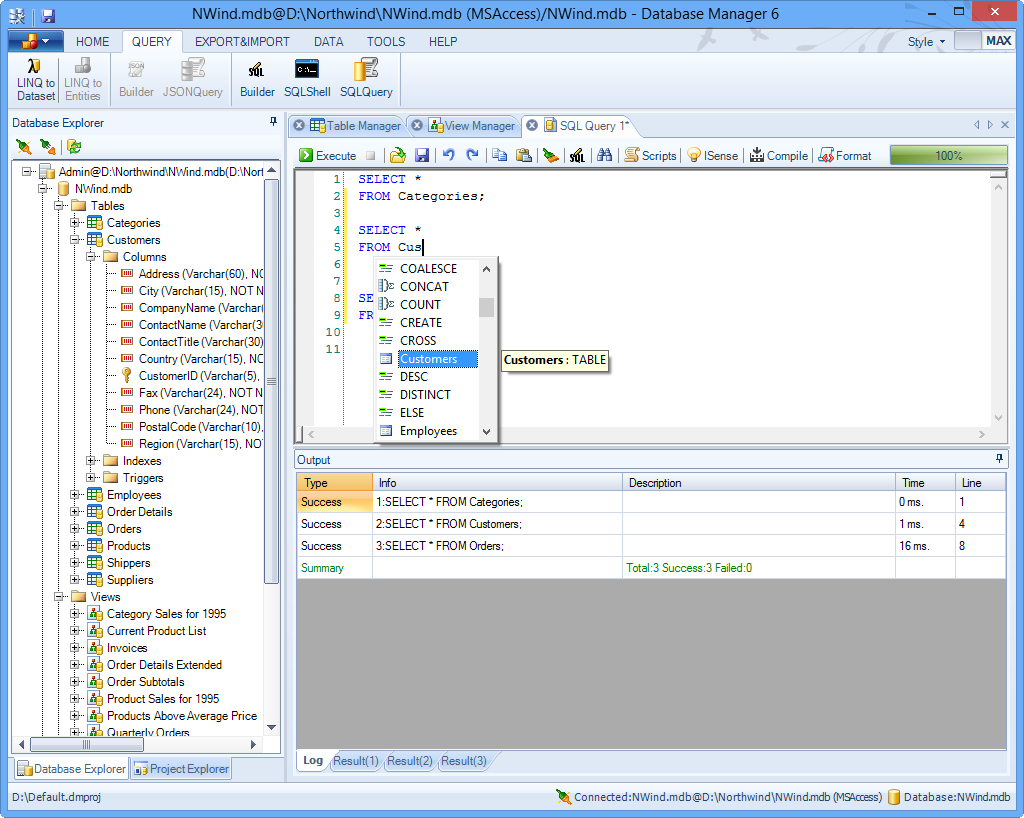Launch the SQL Builder from the ribbon
Viewport: 1024px width, 818px height.
click(x=257, y=78)
